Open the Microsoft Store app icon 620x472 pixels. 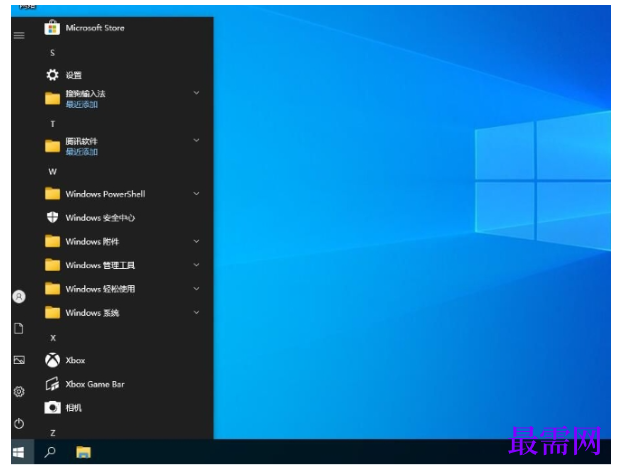(52, 28)
